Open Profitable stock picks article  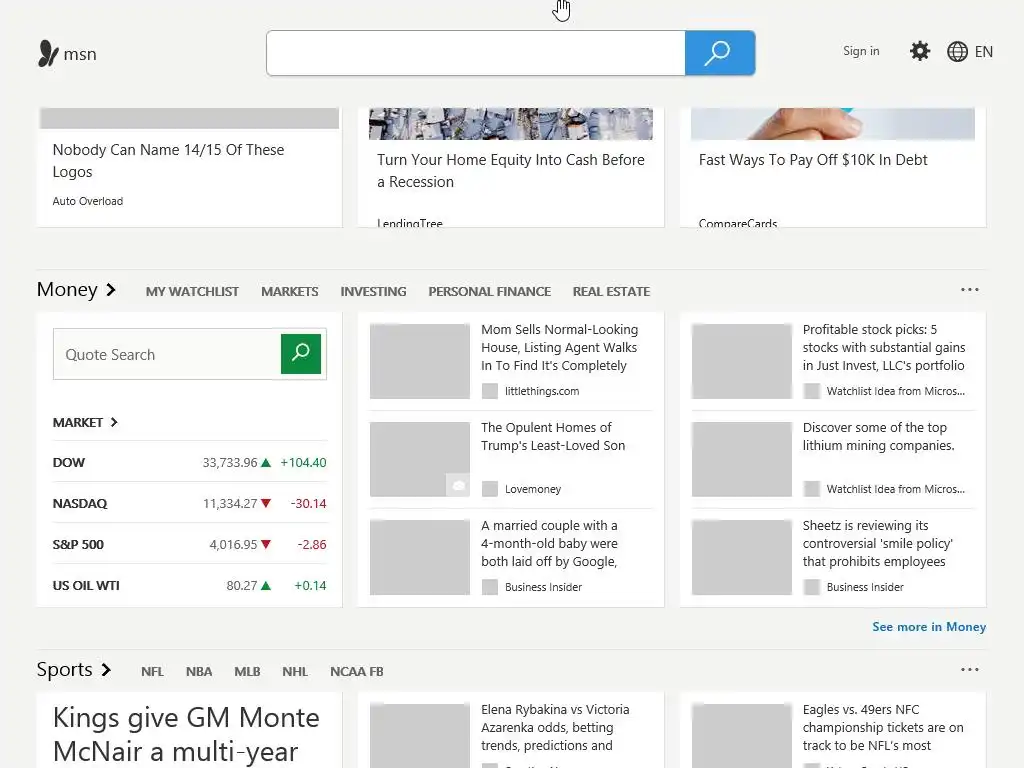point(884,347)
